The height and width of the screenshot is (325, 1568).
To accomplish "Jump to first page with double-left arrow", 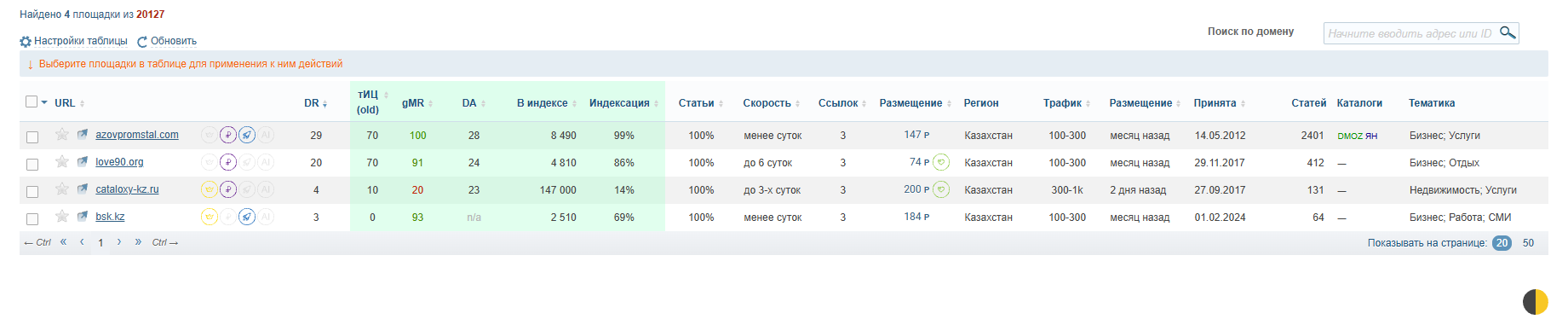I will 63,242.
